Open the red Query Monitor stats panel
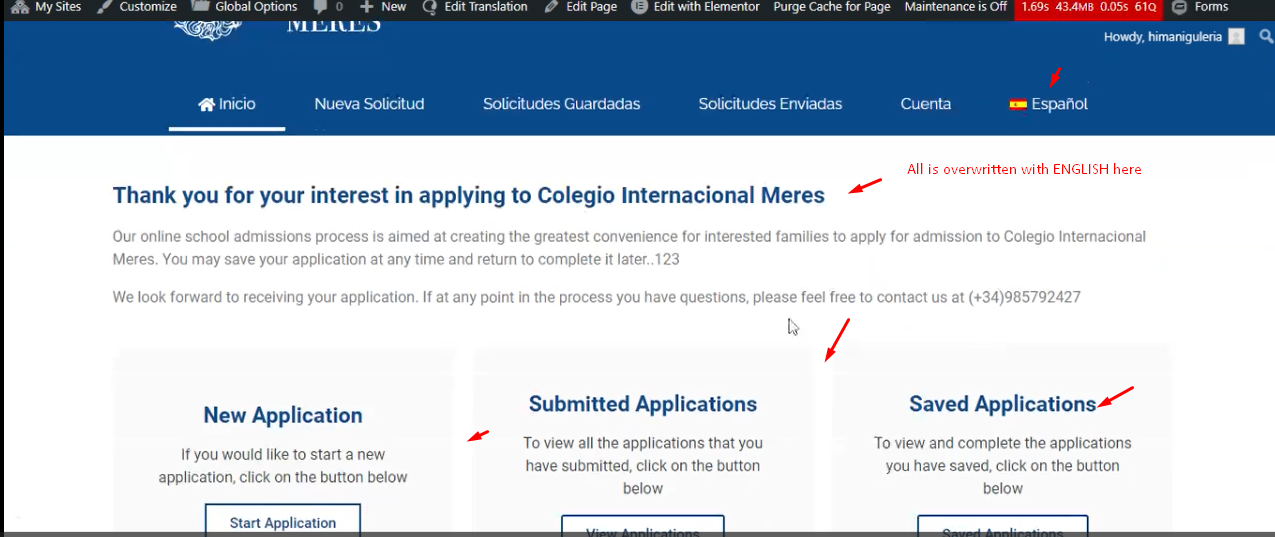The image size is (1275, 537). click(x=1088, y=8)
